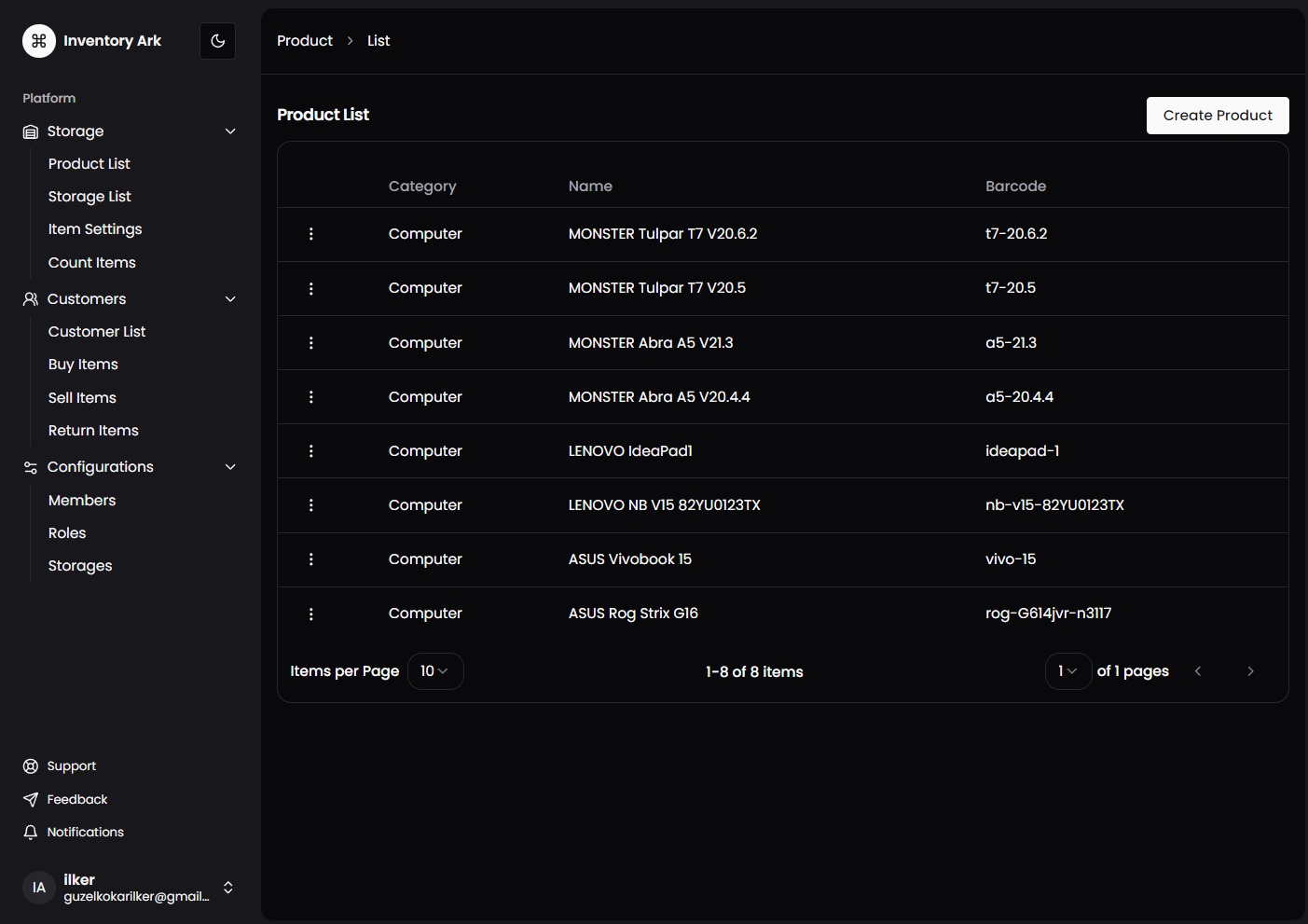
Task: Click the Customers section icon
Action: 31,299
